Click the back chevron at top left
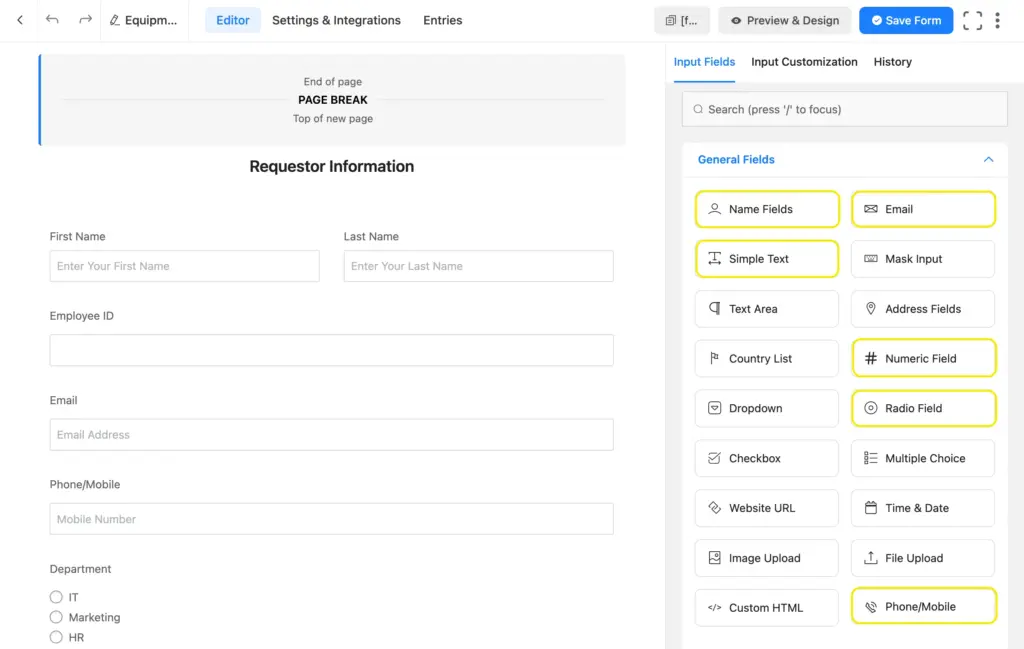The image size is (1024, 649). pos(19,20)
